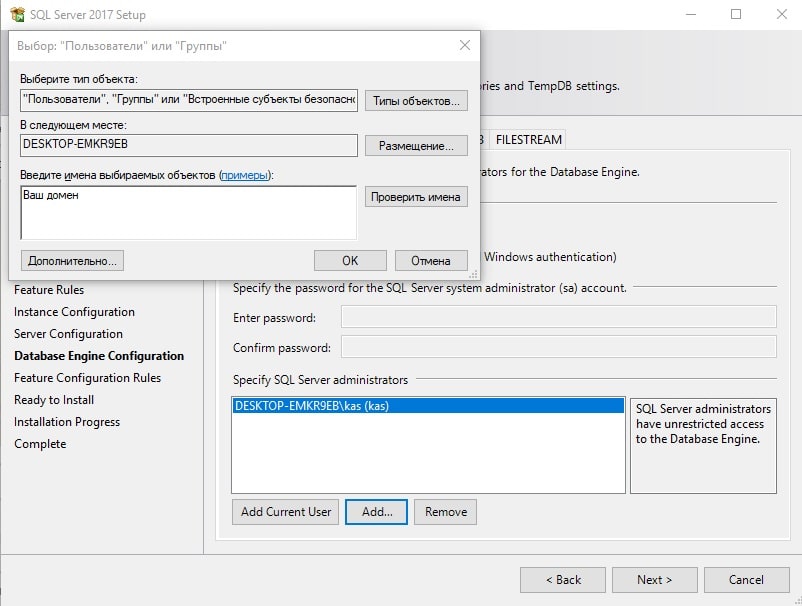Click the Add... administrators button
The height and width of the screenshot is (606, 802).
[x=376, y=512]
